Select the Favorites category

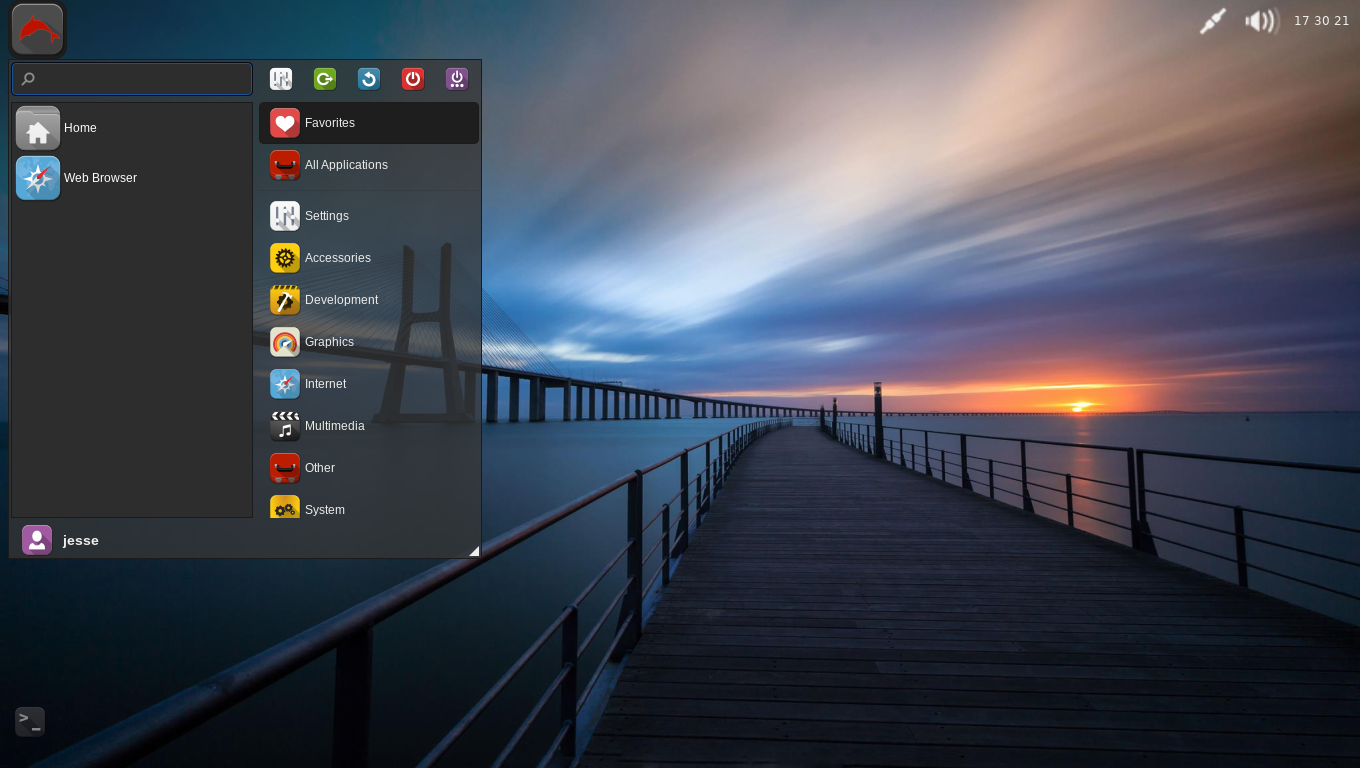click(x=369, y=123)
